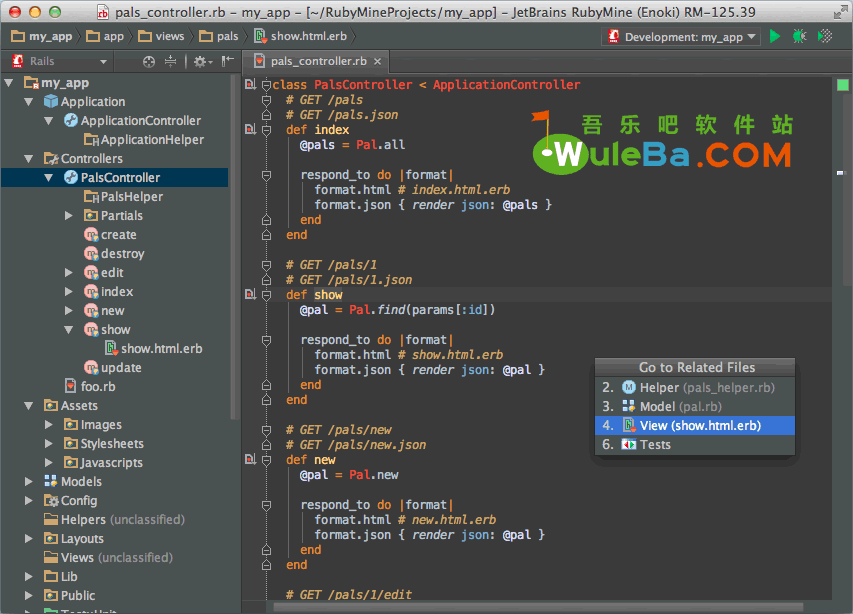Click the PalsController class icon in tree
This screenshot has height=614, width=853.
(71, 177)
